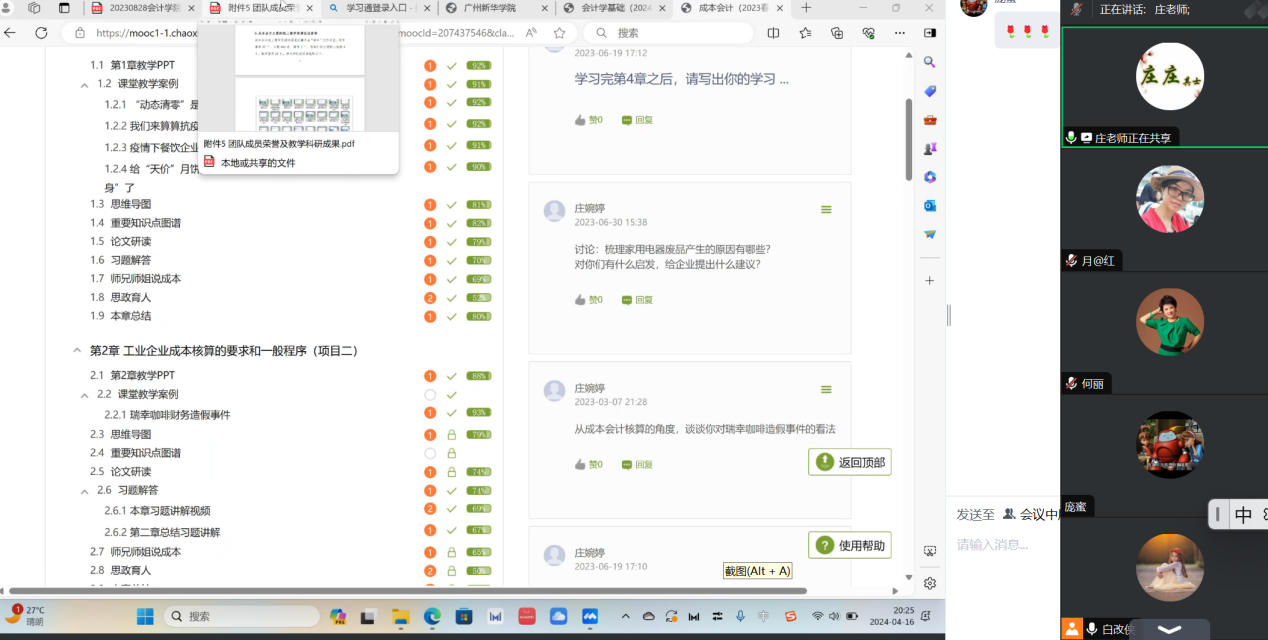Open File Explorer from the taskbar
The height and width of the screenshot is (640, 1268).
click(400, 616)
